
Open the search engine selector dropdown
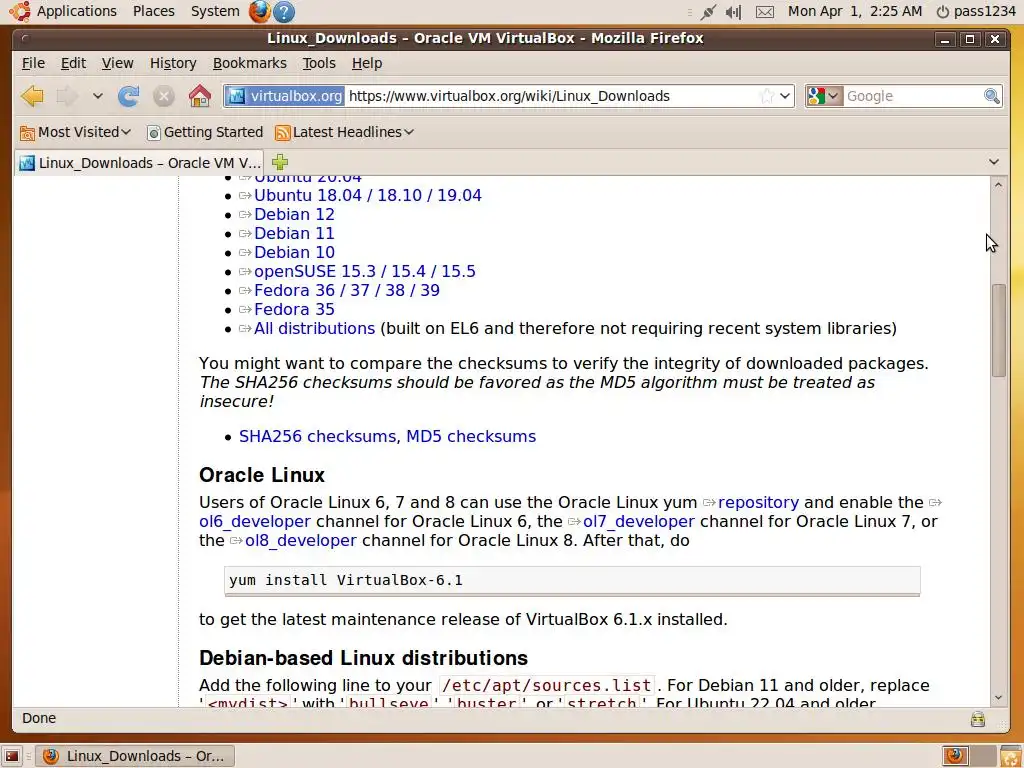pyautogui.click(x=824, y=96)
